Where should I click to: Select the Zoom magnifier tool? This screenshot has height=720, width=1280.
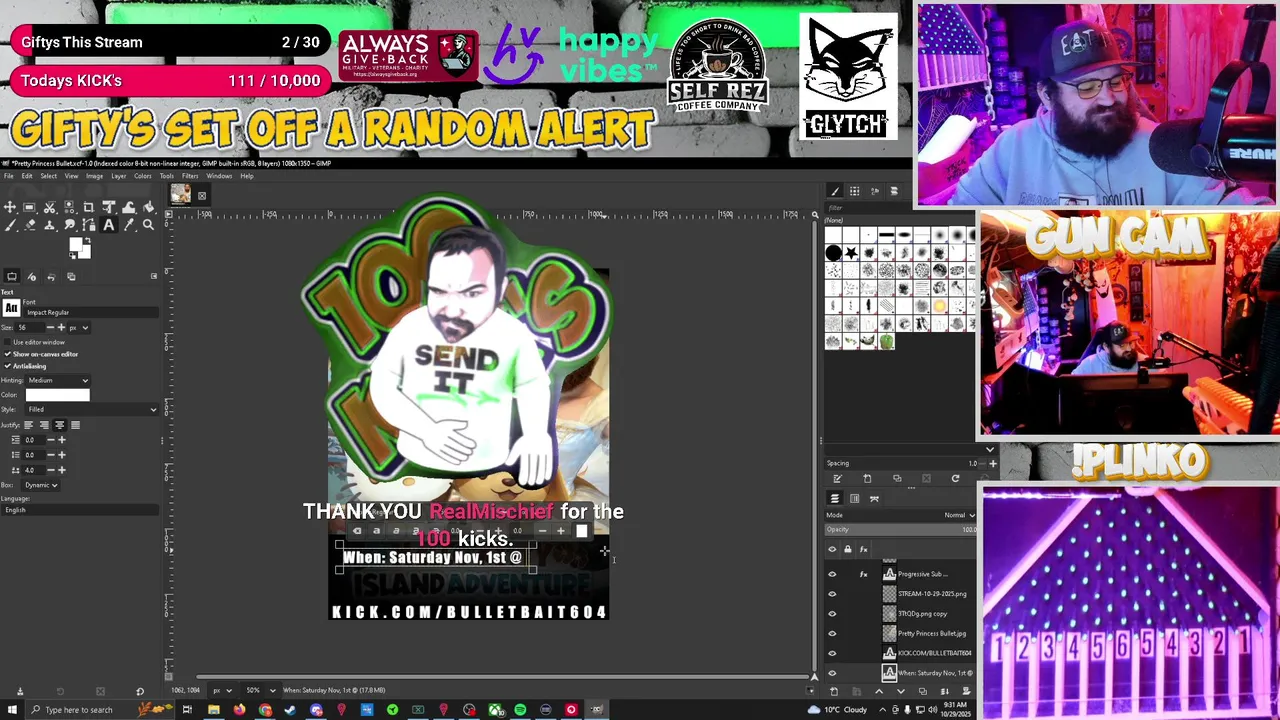coord(148,225)
